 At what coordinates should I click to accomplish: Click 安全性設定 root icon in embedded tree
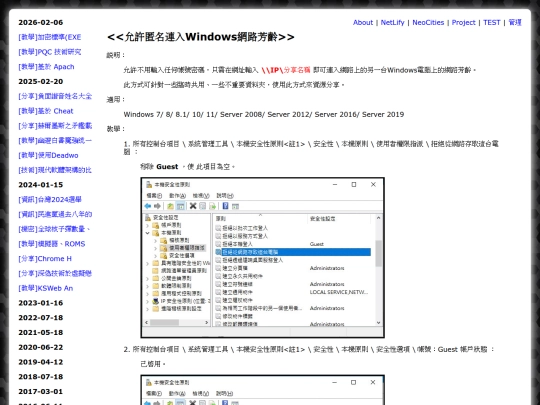click(148, 217)
